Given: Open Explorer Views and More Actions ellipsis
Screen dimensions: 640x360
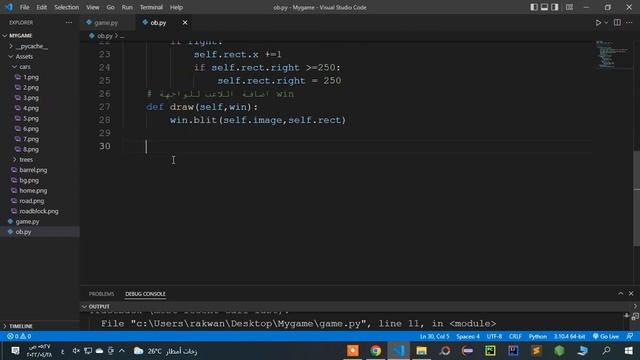Looking at the screenshot, I should tap(69, 23).
